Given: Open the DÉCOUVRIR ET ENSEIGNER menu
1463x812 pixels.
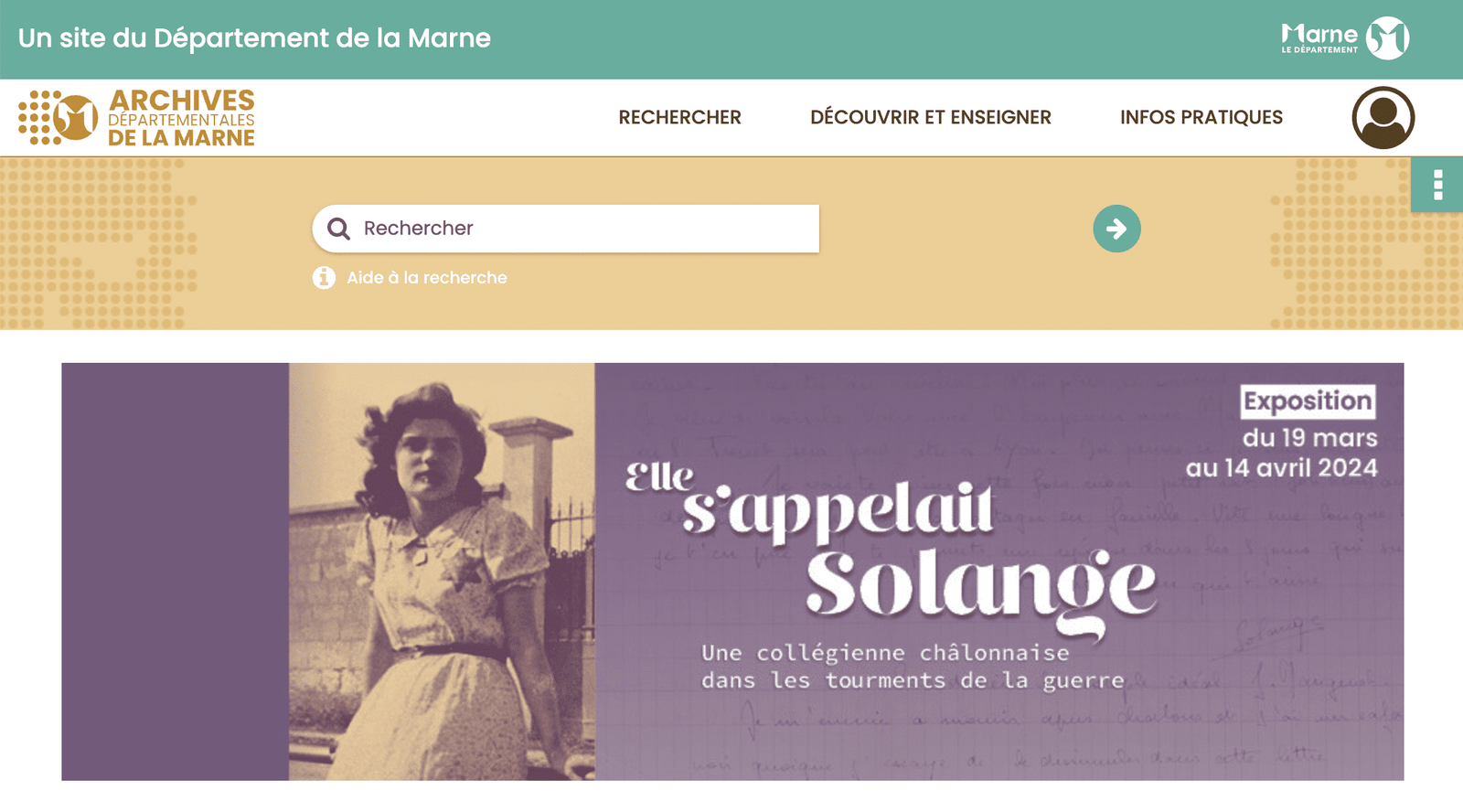Looking at the screenshot, I should point(930,118).
